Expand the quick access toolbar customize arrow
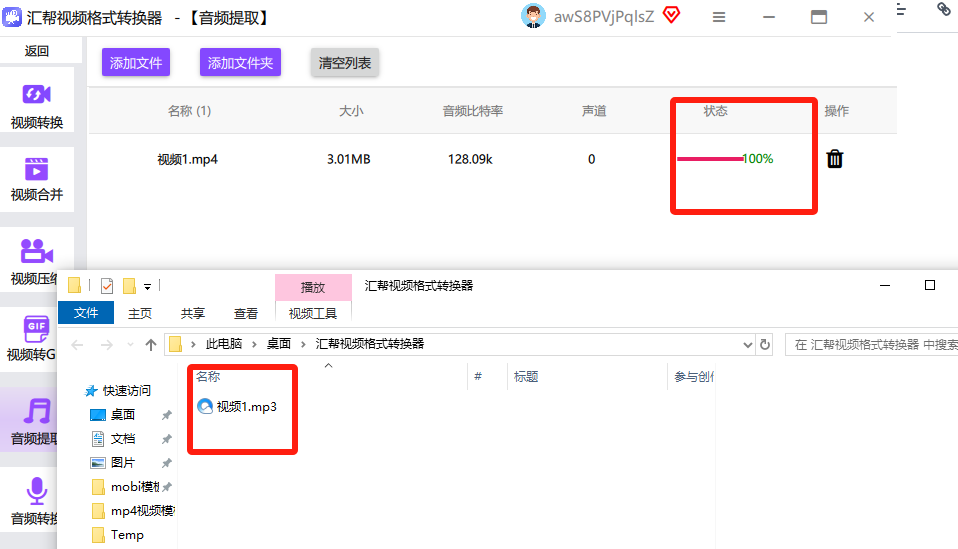 point(147,286)
